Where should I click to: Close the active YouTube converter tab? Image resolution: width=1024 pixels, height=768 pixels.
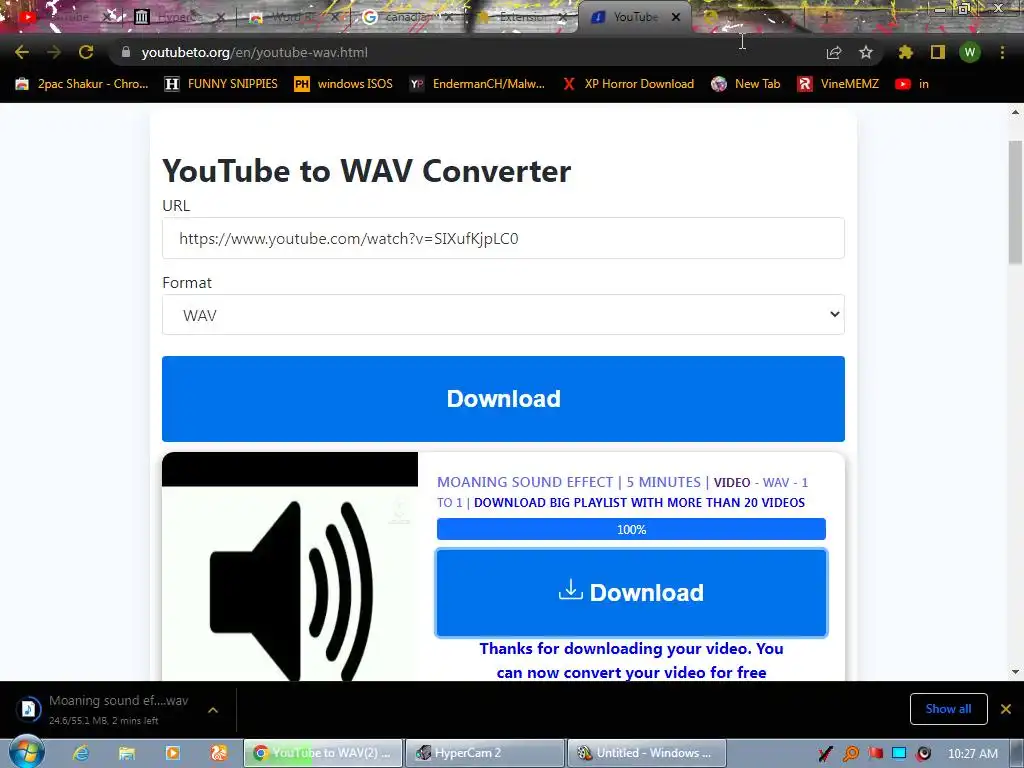[x=677, y=17]
